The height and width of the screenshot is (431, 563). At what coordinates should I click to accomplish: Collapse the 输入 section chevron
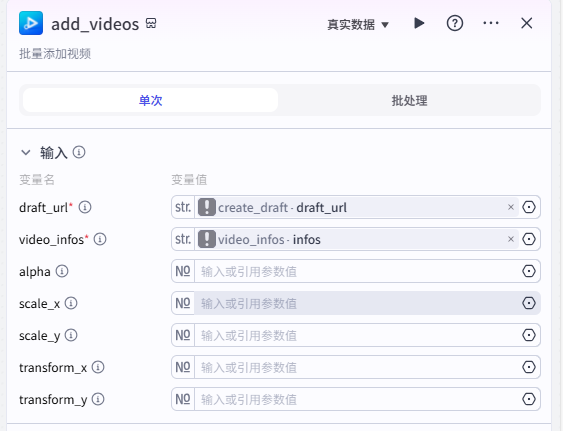click(26, 152)
